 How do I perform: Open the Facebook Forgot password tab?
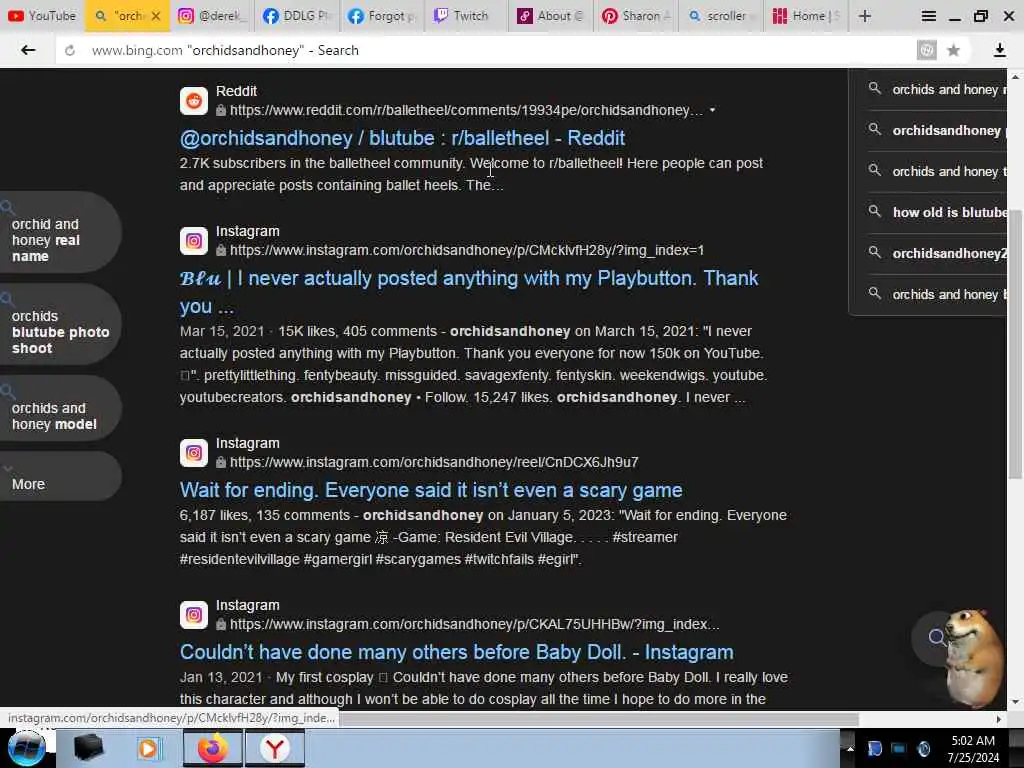[x=381, y=16]
